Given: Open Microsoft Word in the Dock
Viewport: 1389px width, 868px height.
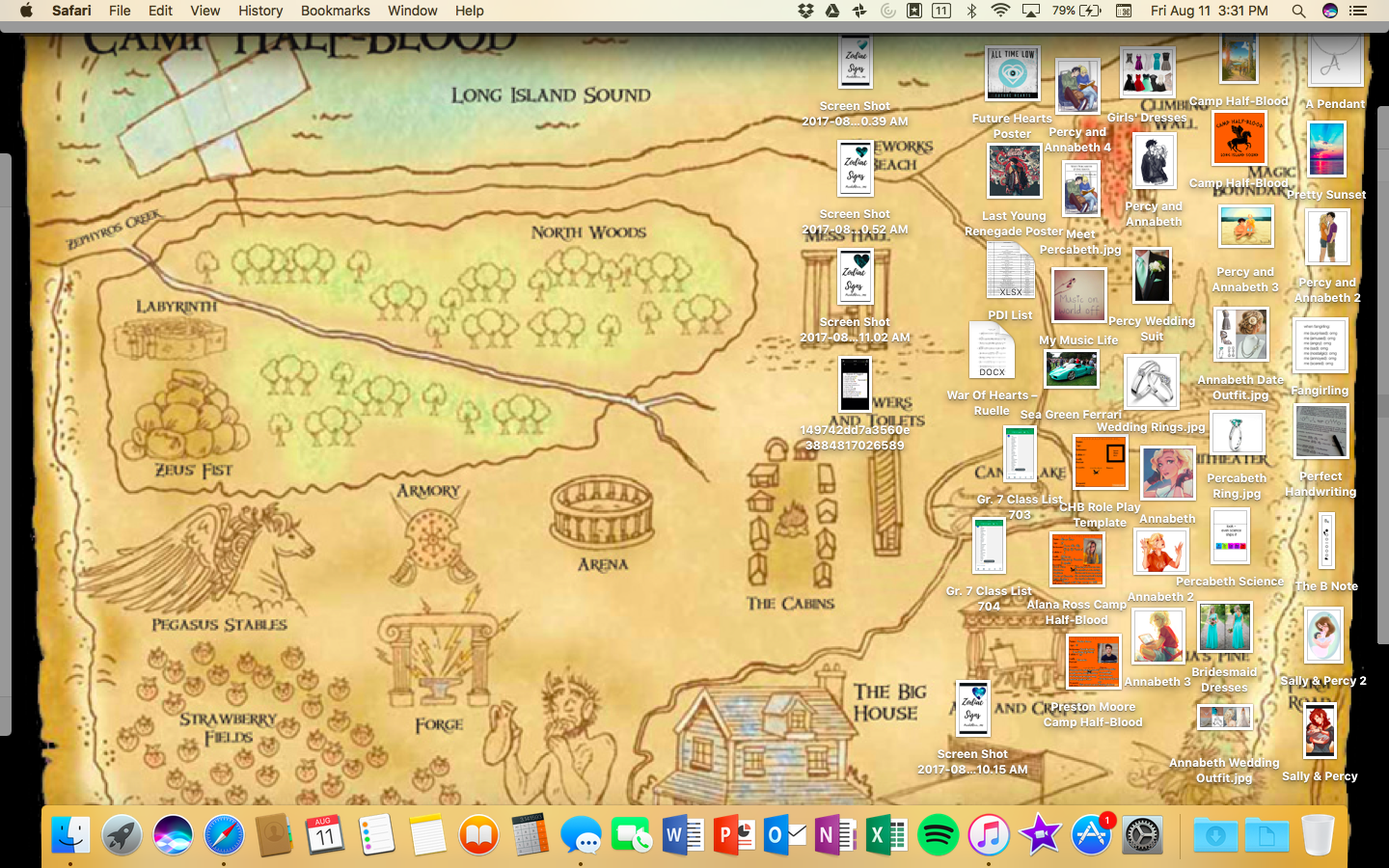Looking at the screenshot, I should 683,835.
